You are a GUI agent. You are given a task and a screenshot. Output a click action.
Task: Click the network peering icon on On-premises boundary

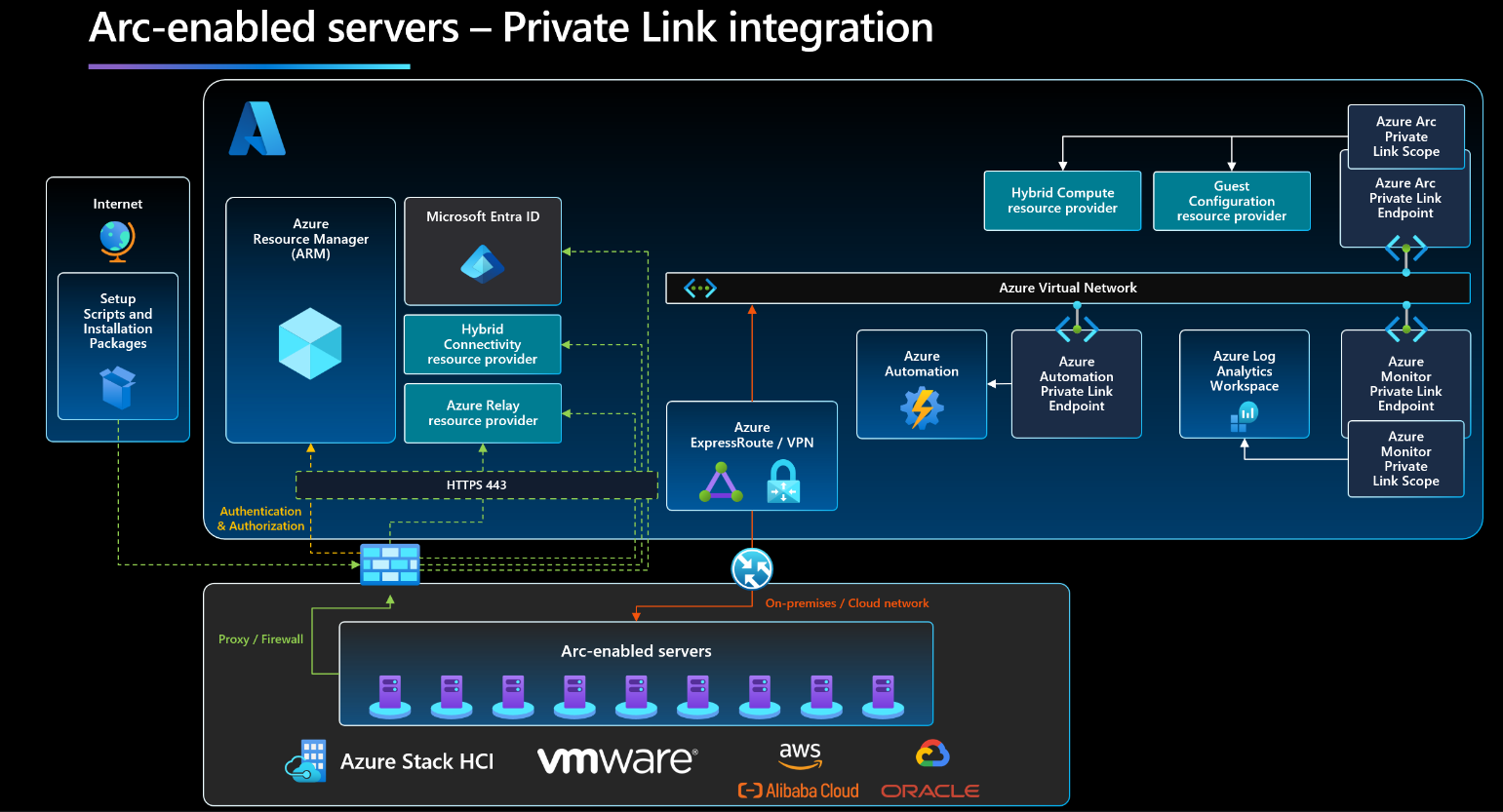point(751,568)
